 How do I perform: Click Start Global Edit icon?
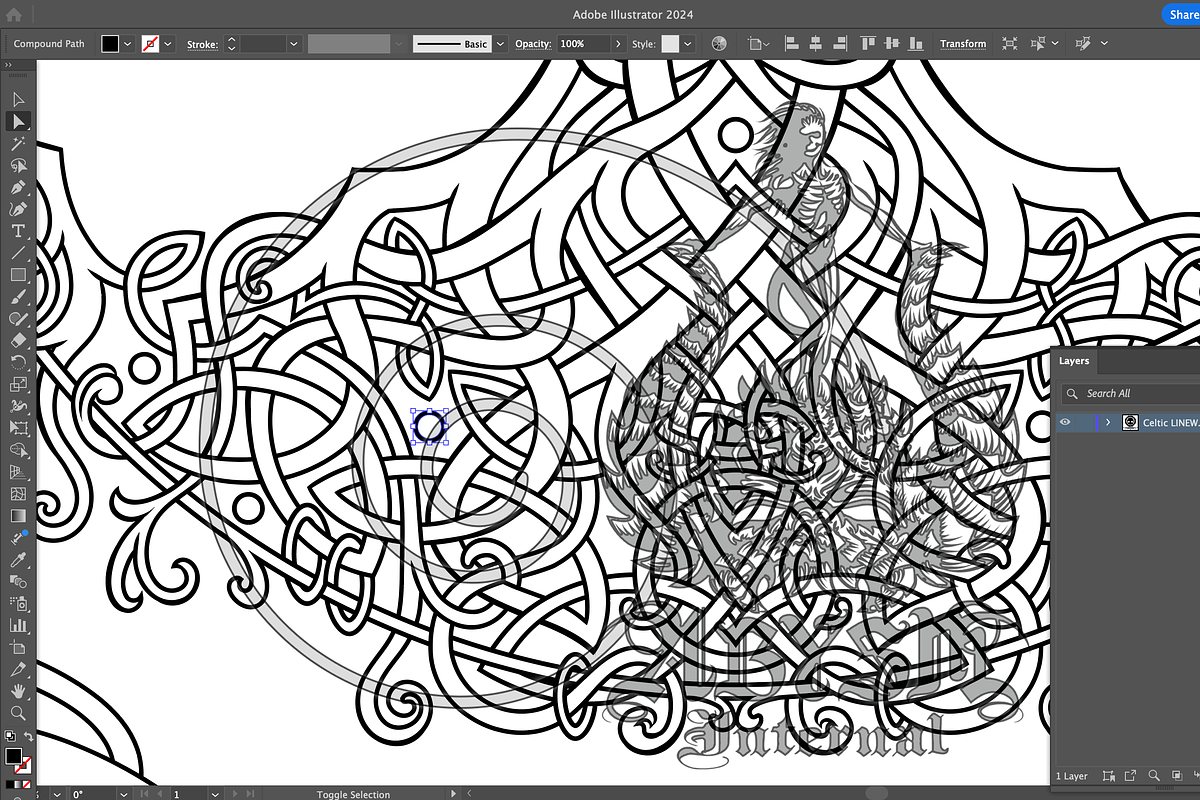tap(1083, 44)
